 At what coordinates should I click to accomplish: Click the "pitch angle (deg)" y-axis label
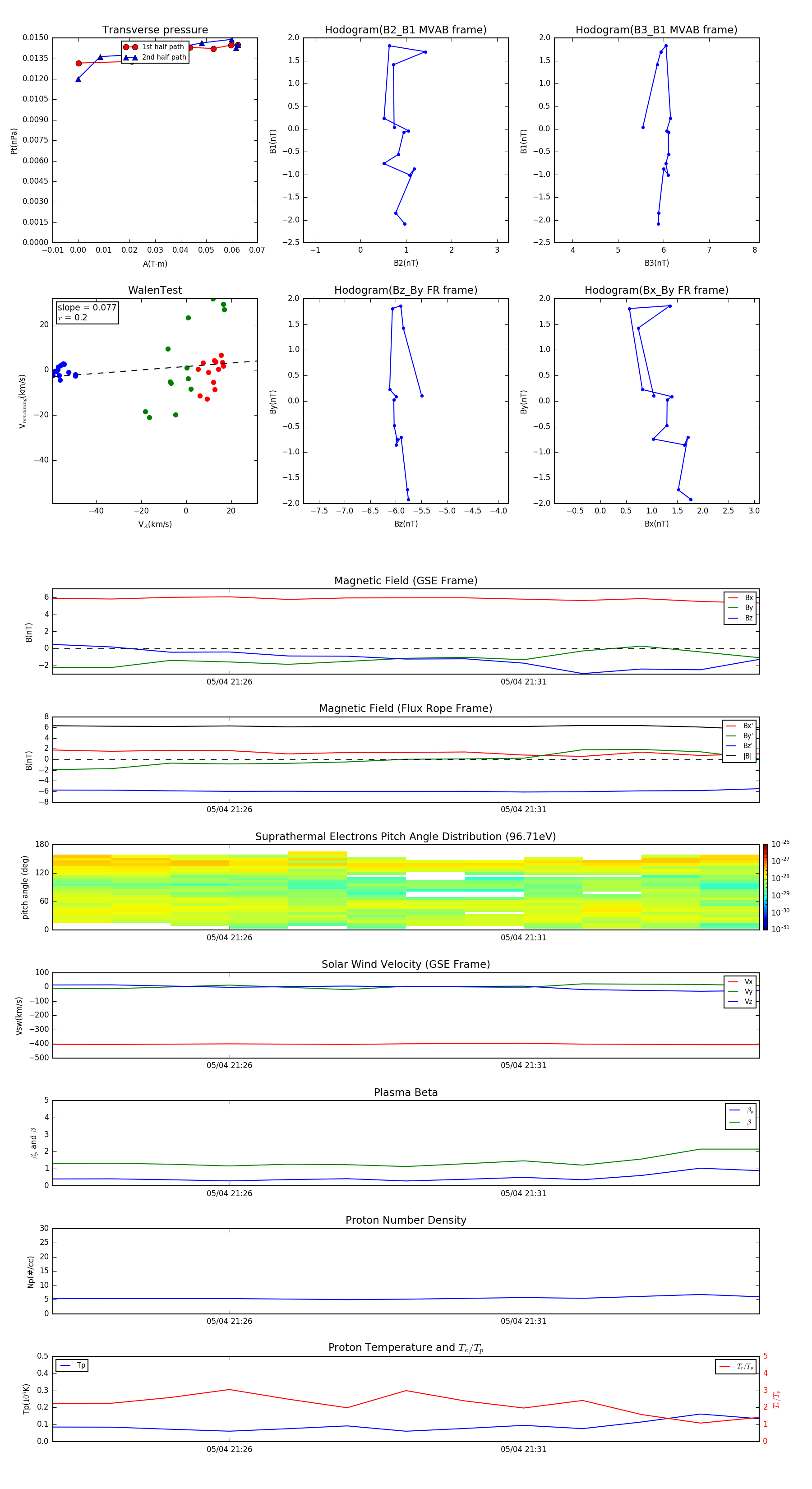pyautogui.click(x=25, y=887)
